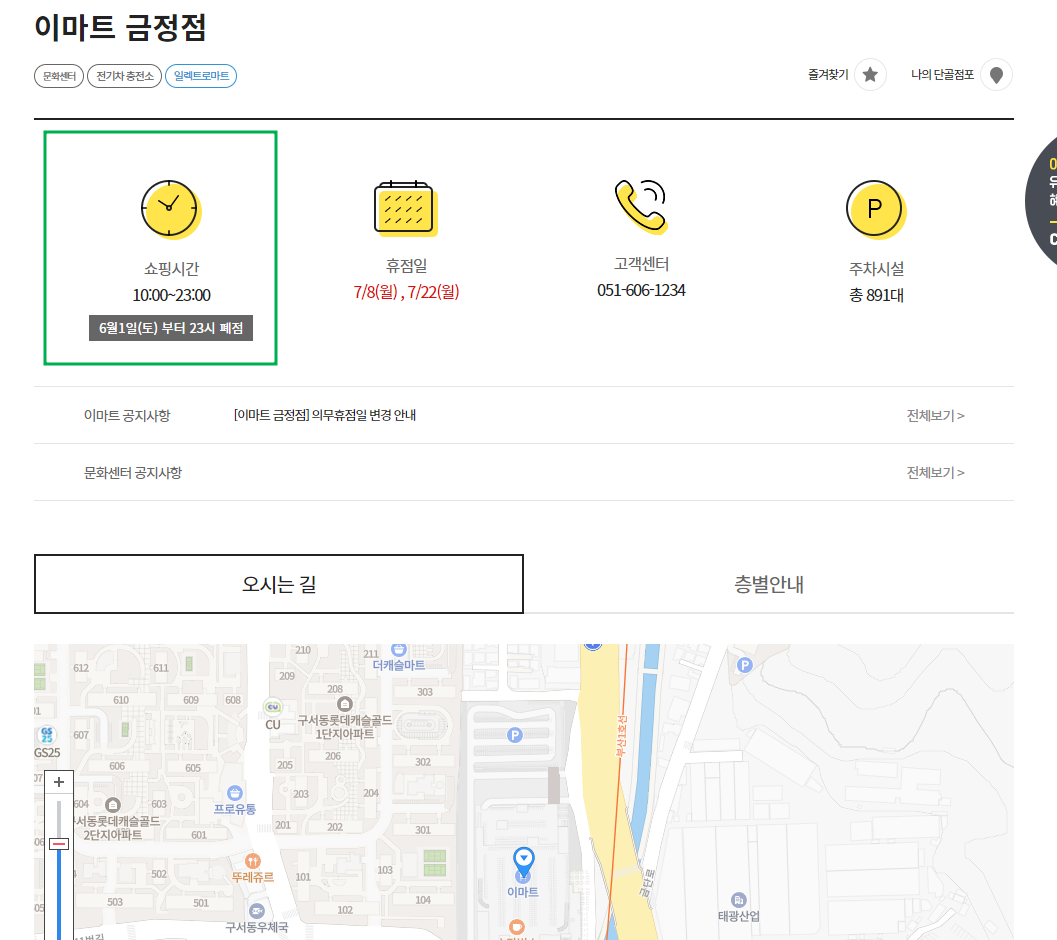
Task: Click the map zoom slider handle
Action: pyautogui.click(x=59, y=844)
